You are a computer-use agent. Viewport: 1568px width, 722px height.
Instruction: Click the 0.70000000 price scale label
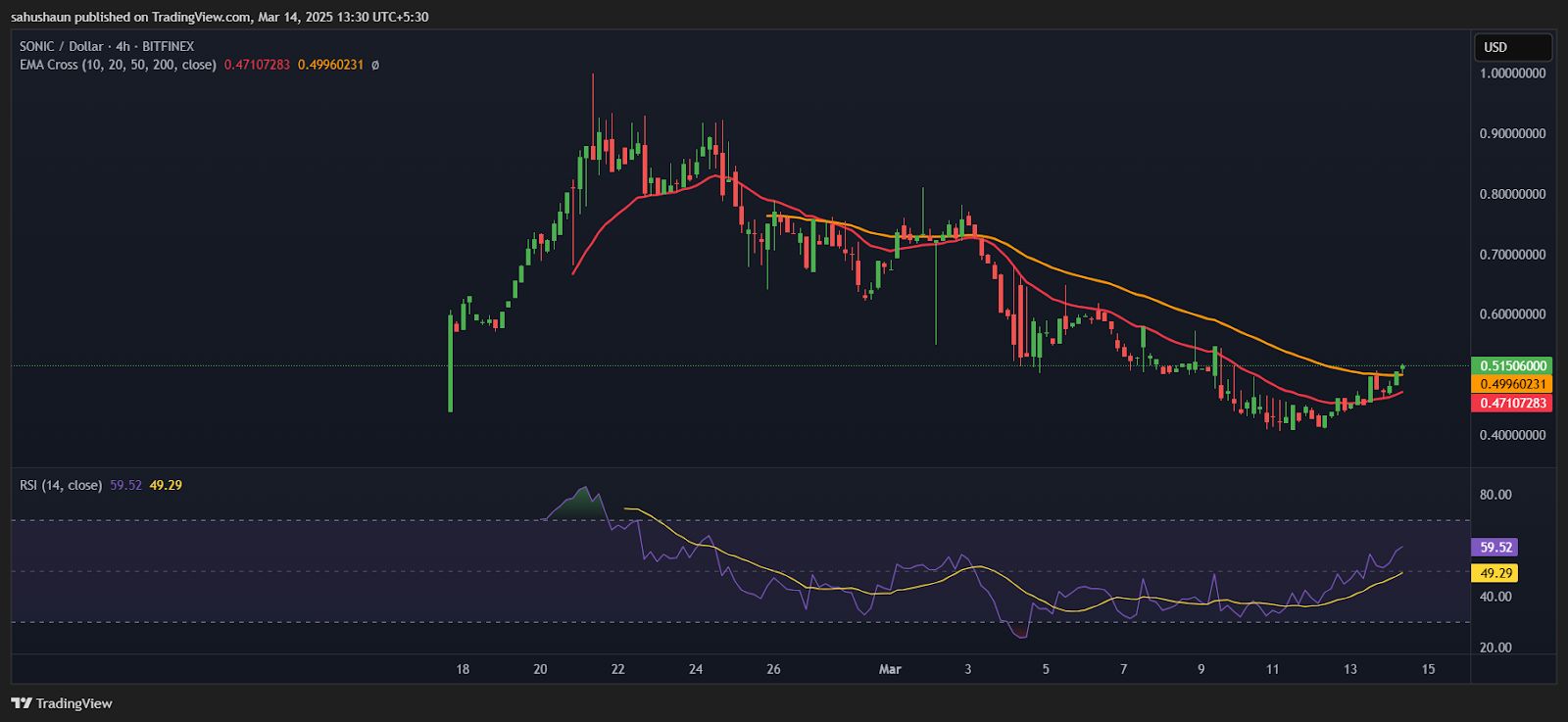point(1512,255)
